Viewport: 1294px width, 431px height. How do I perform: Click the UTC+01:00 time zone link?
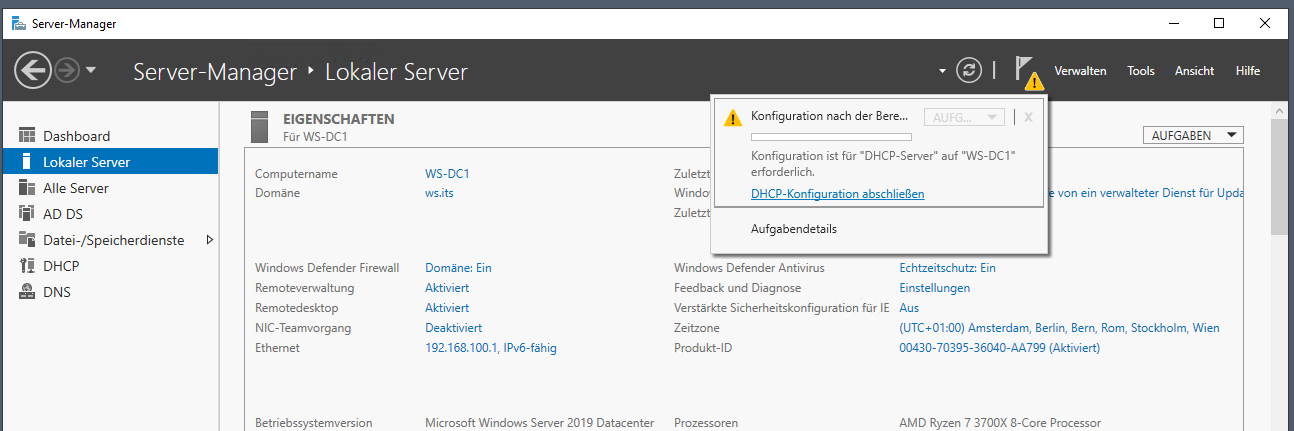point(1060,327)
